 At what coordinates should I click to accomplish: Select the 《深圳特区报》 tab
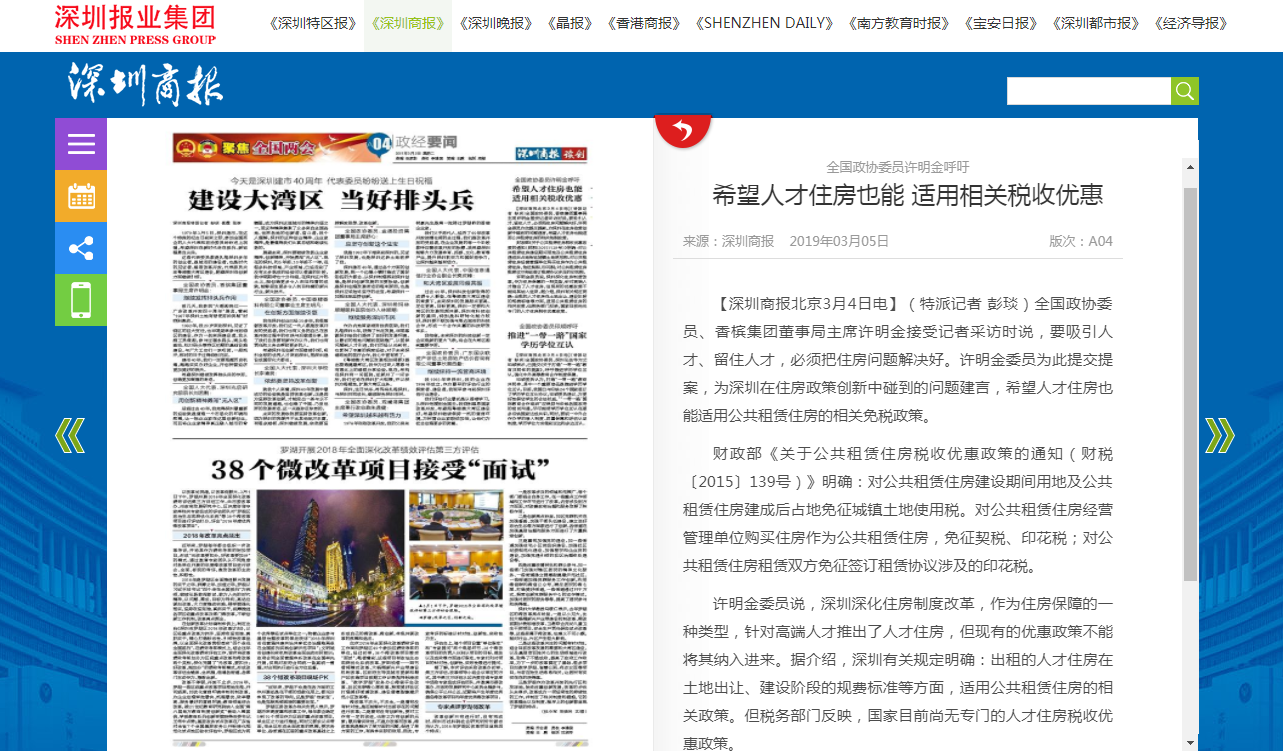[x=313, y=24]
